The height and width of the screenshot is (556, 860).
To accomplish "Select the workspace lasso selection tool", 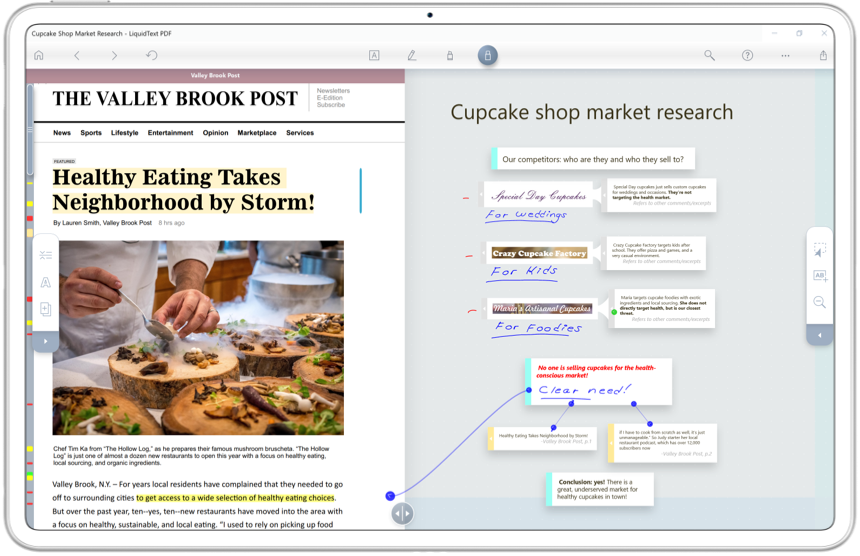I will (x=820, y=250).
